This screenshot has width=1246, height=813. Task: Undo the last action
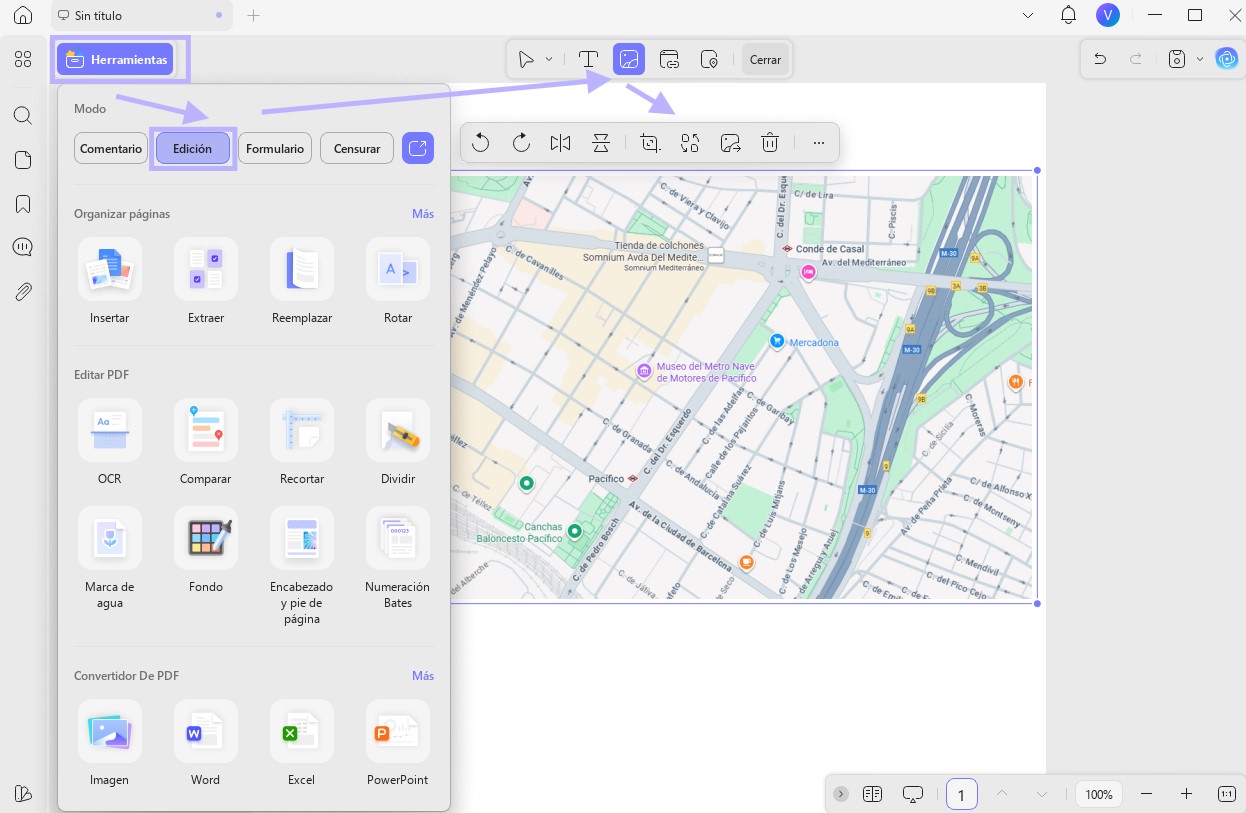click(x=1100, y=59)
